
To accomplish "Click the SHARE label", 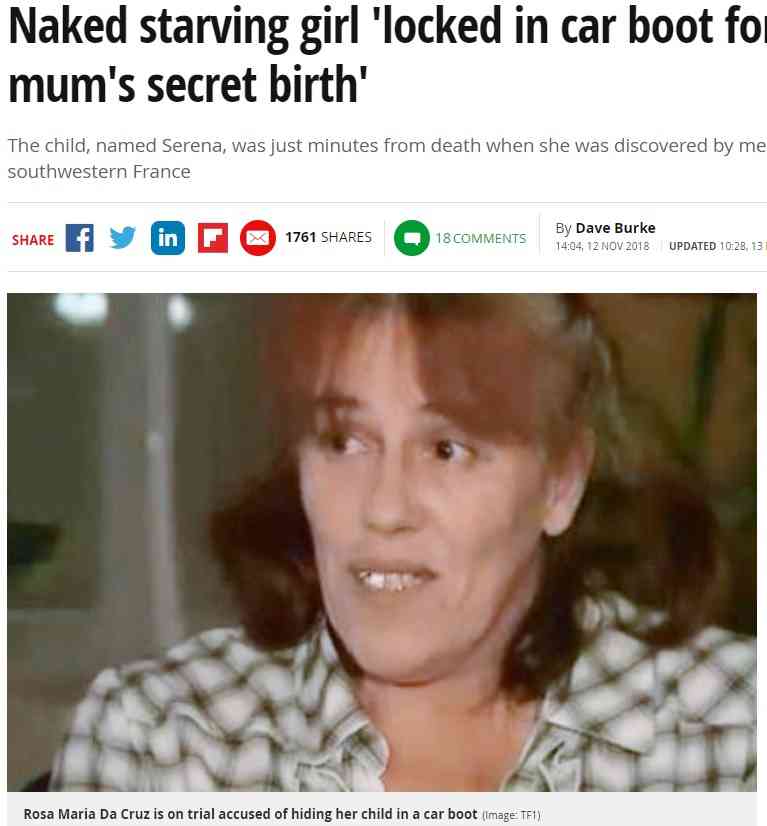I will click(33, 240).
